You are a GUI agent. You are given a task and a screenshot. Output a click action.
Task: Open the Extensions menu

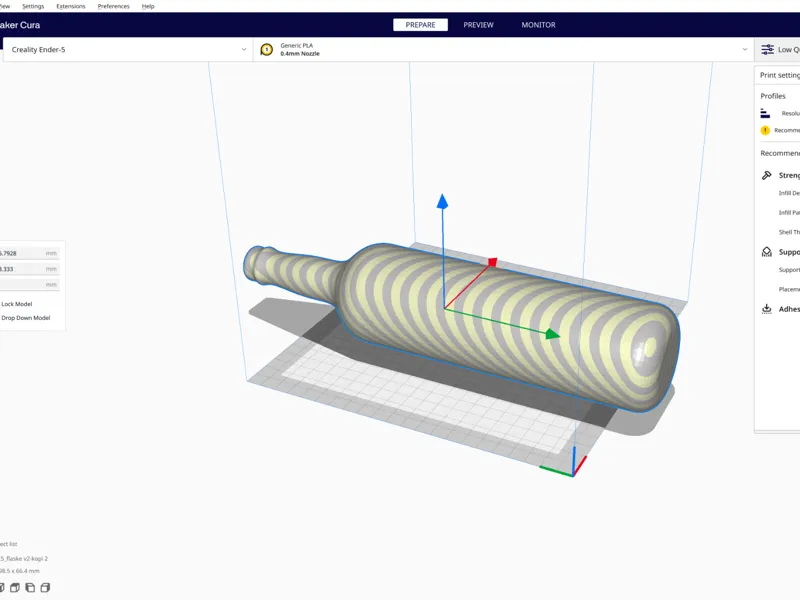coord(71,6)
